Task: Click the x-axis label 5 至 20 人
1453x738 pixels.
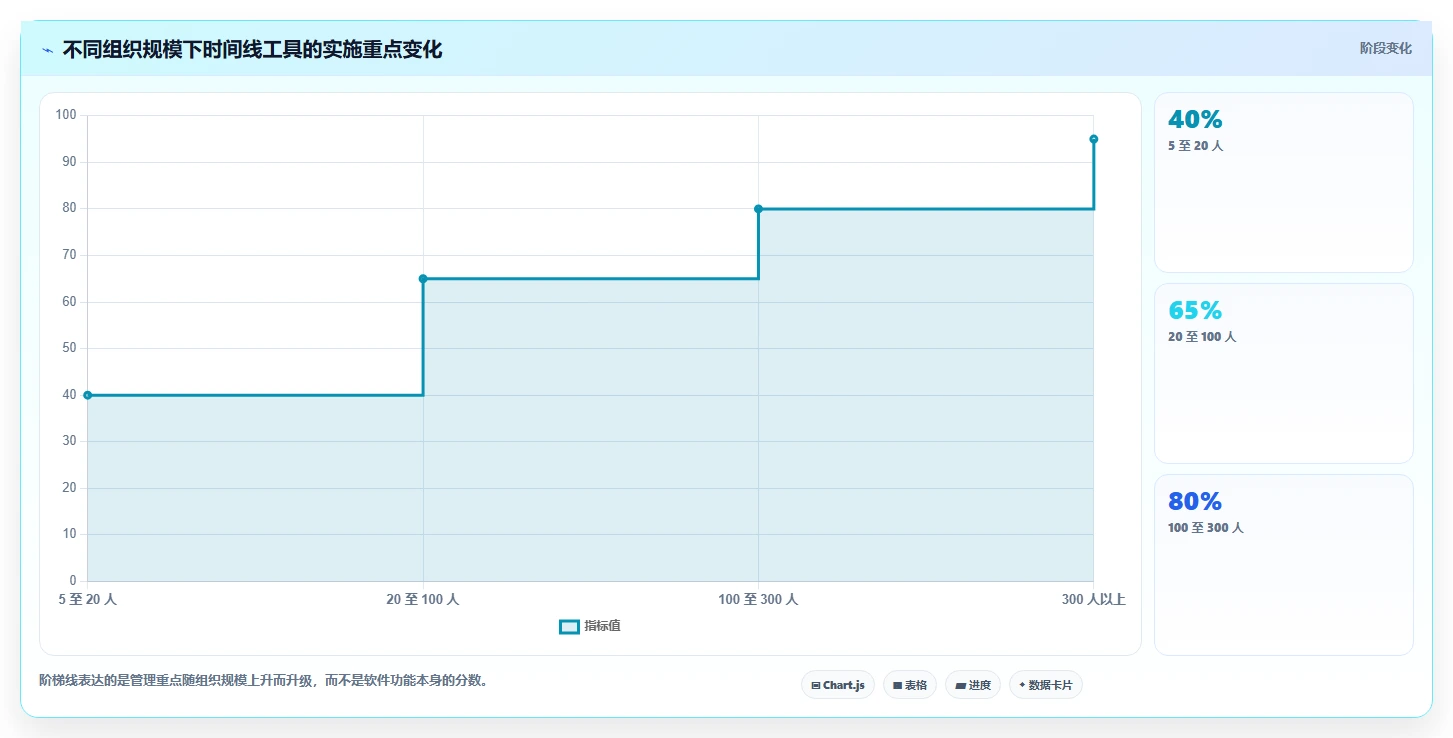Action: pyautogui.click(x=87, y=600)
